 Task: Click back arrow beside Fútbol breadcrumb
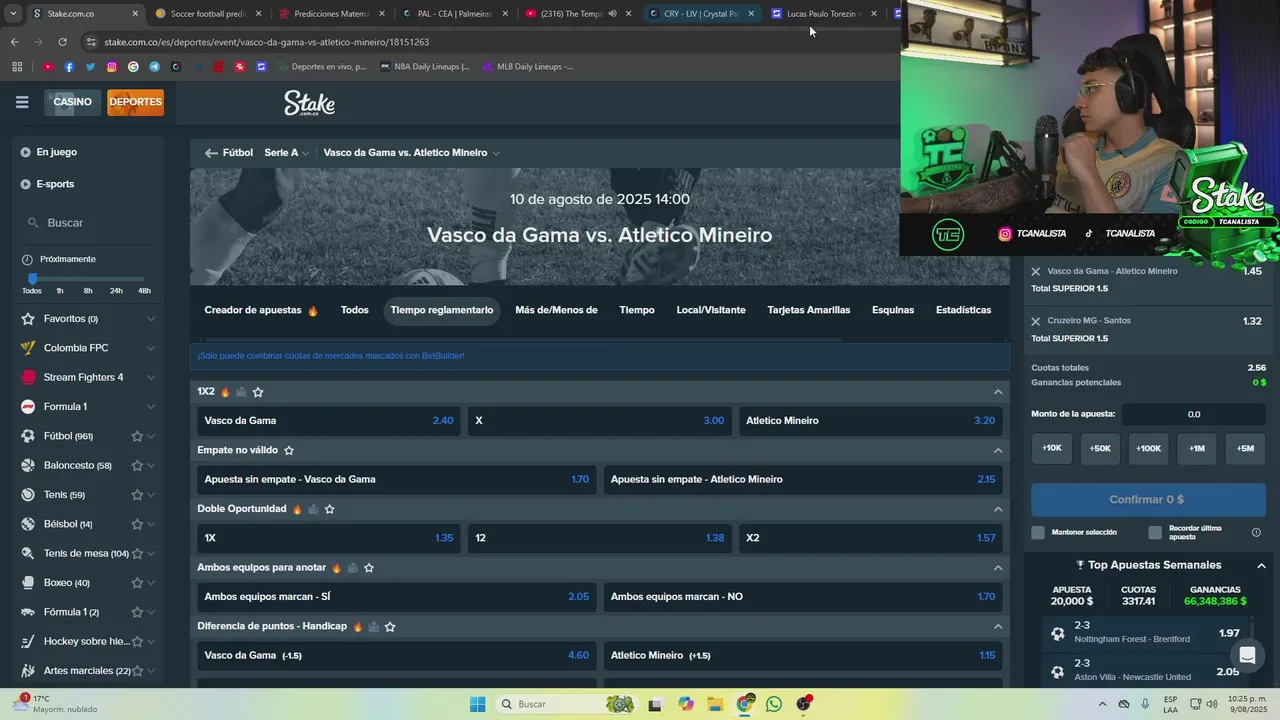pos(211,153)
